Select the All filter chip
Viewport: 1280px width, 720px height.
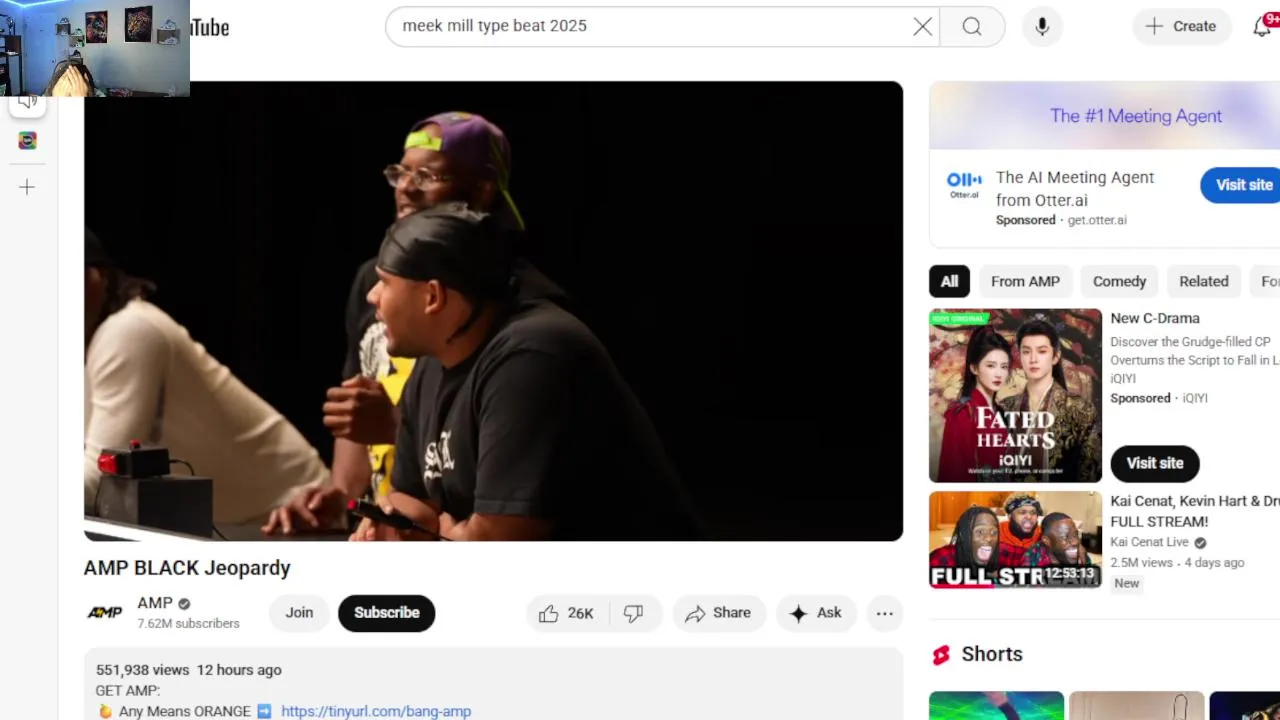click(x=949, y=281)
